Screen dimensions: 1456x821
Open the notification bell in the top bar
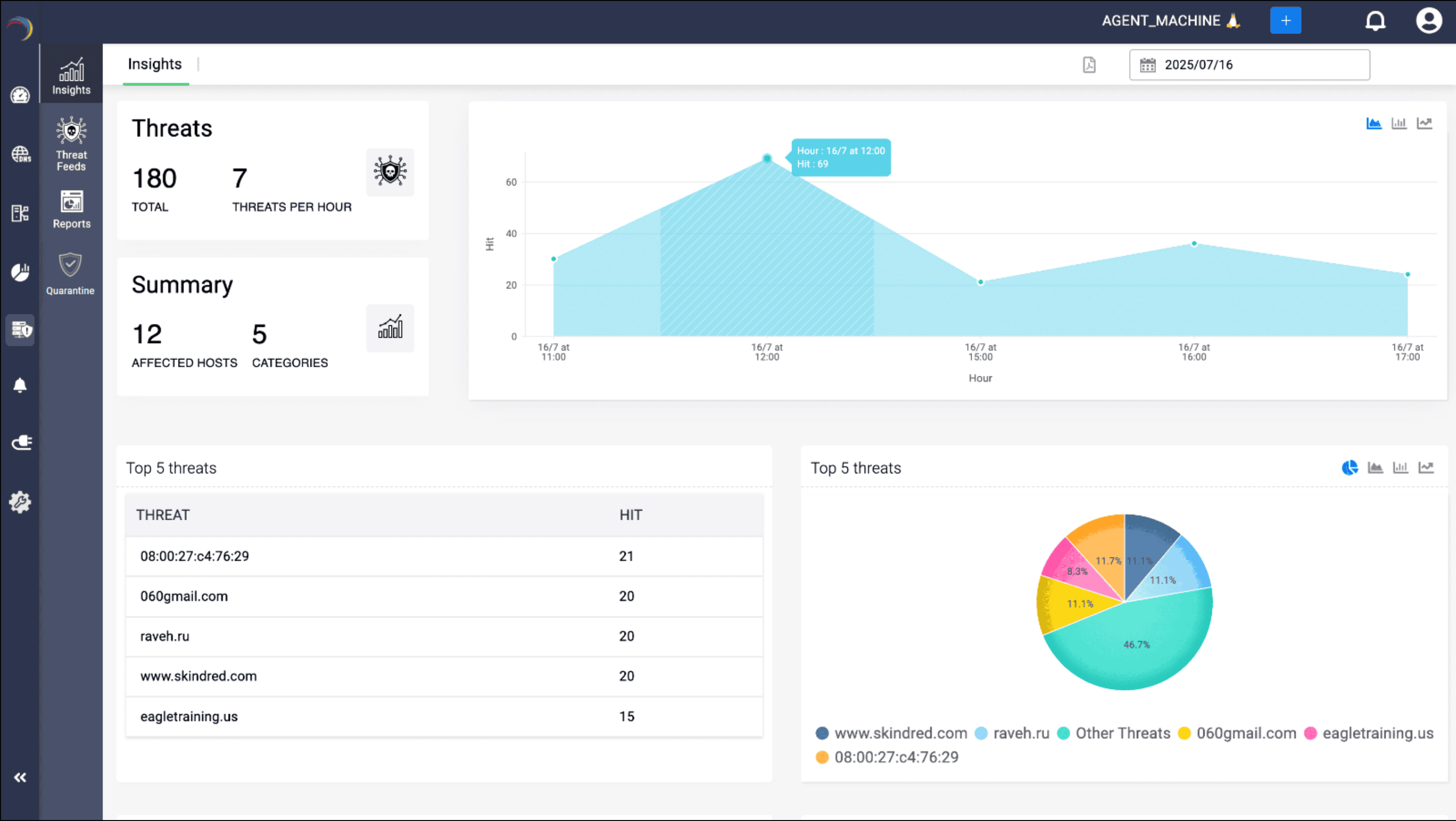point(1376,21)
